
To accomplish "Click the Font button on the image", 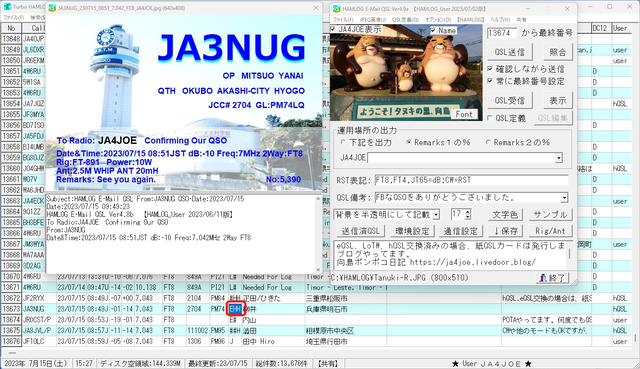I will click(464, 114).
